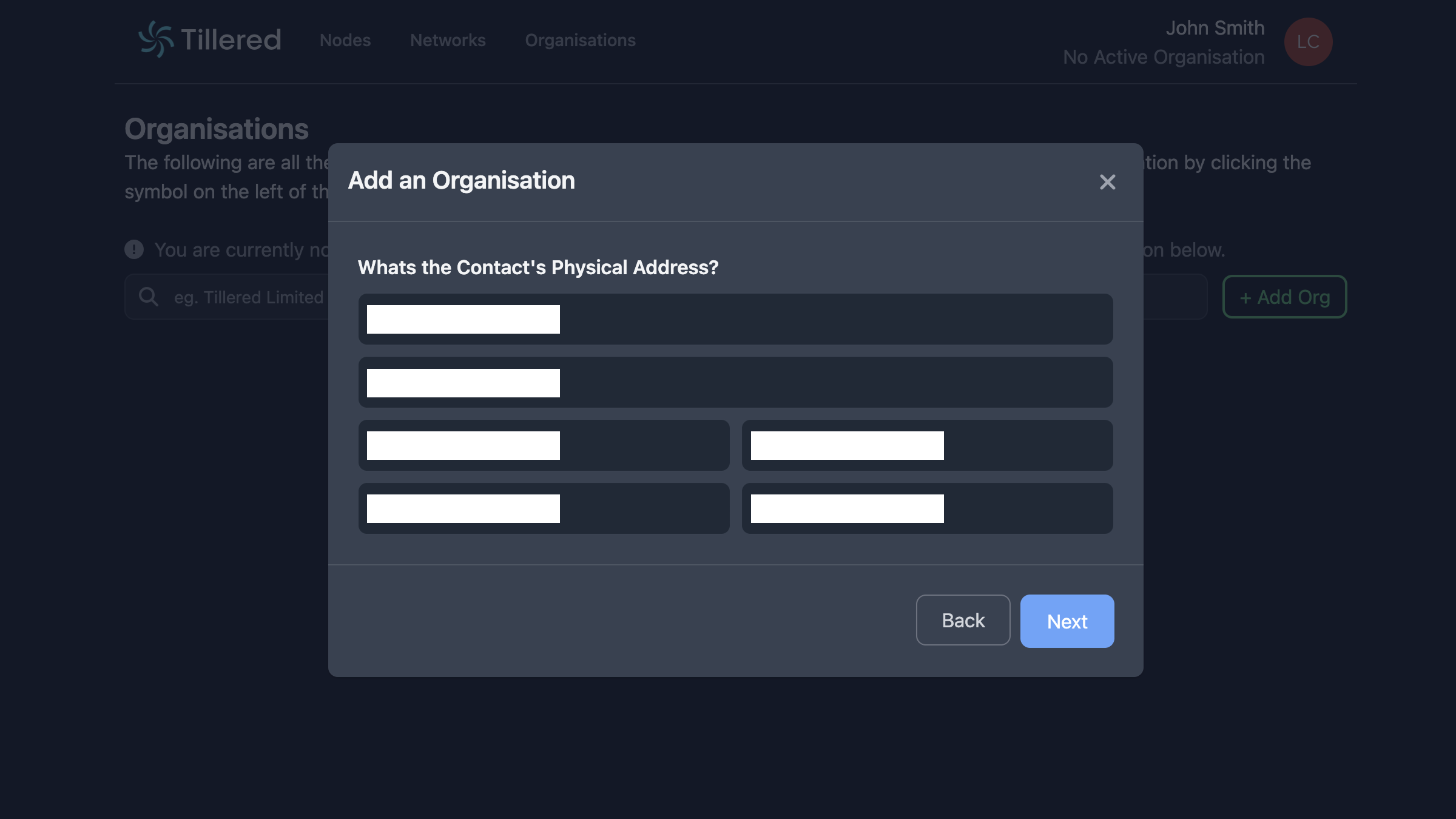Click the organisation search box
This screenshot has width=1456, height=819.
[x=249, y=297]
